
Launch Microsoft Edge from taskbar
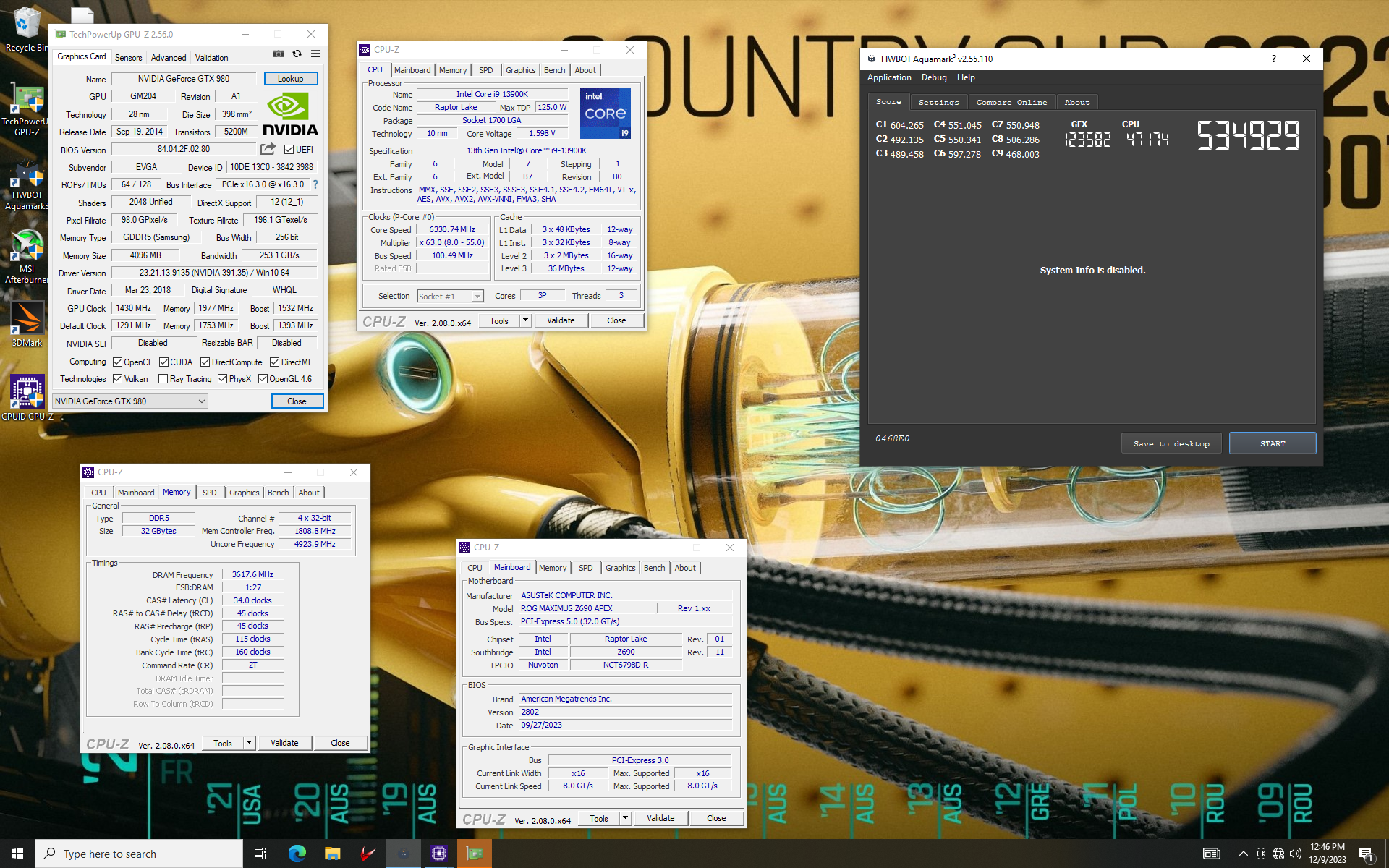click(x=297, y=854)
